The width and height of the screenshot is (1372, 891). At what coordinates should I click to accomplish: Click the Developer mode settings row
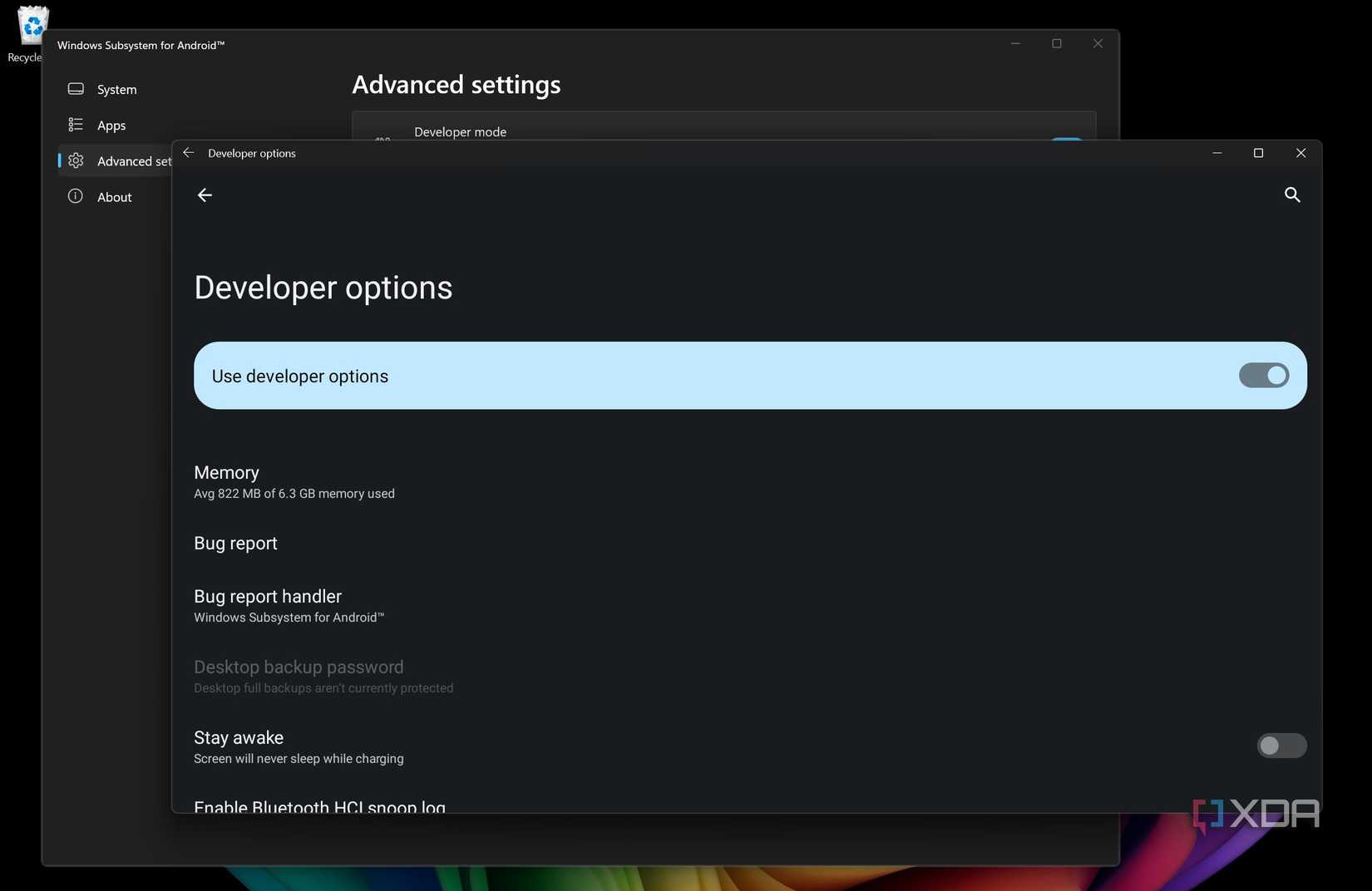pyautogui.click(x=582, y=131)
